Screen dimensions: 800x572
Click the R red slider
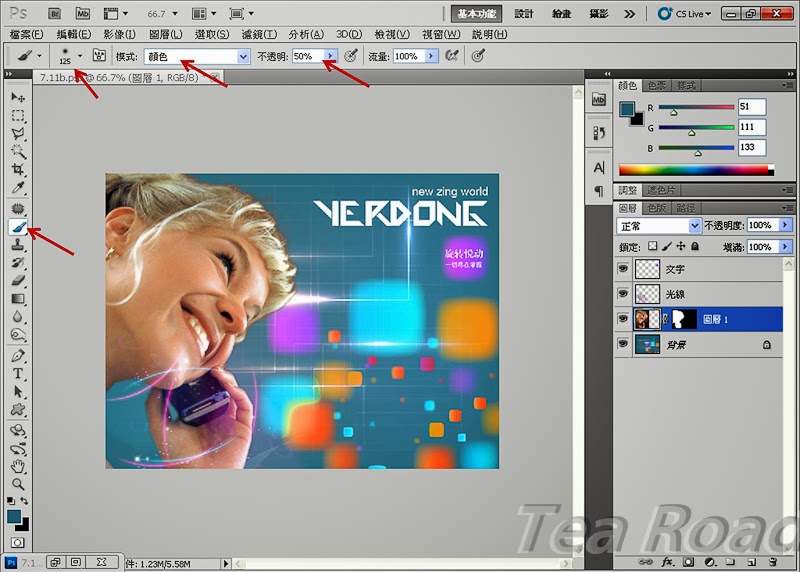[696, 108]
